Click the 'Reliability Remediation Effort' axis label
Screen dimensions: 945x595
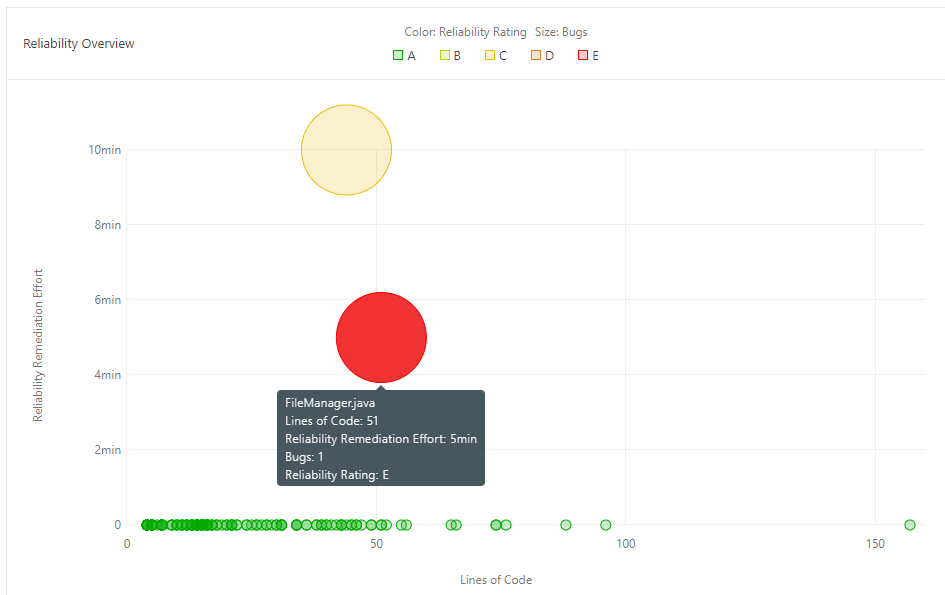tap(38, 345)
